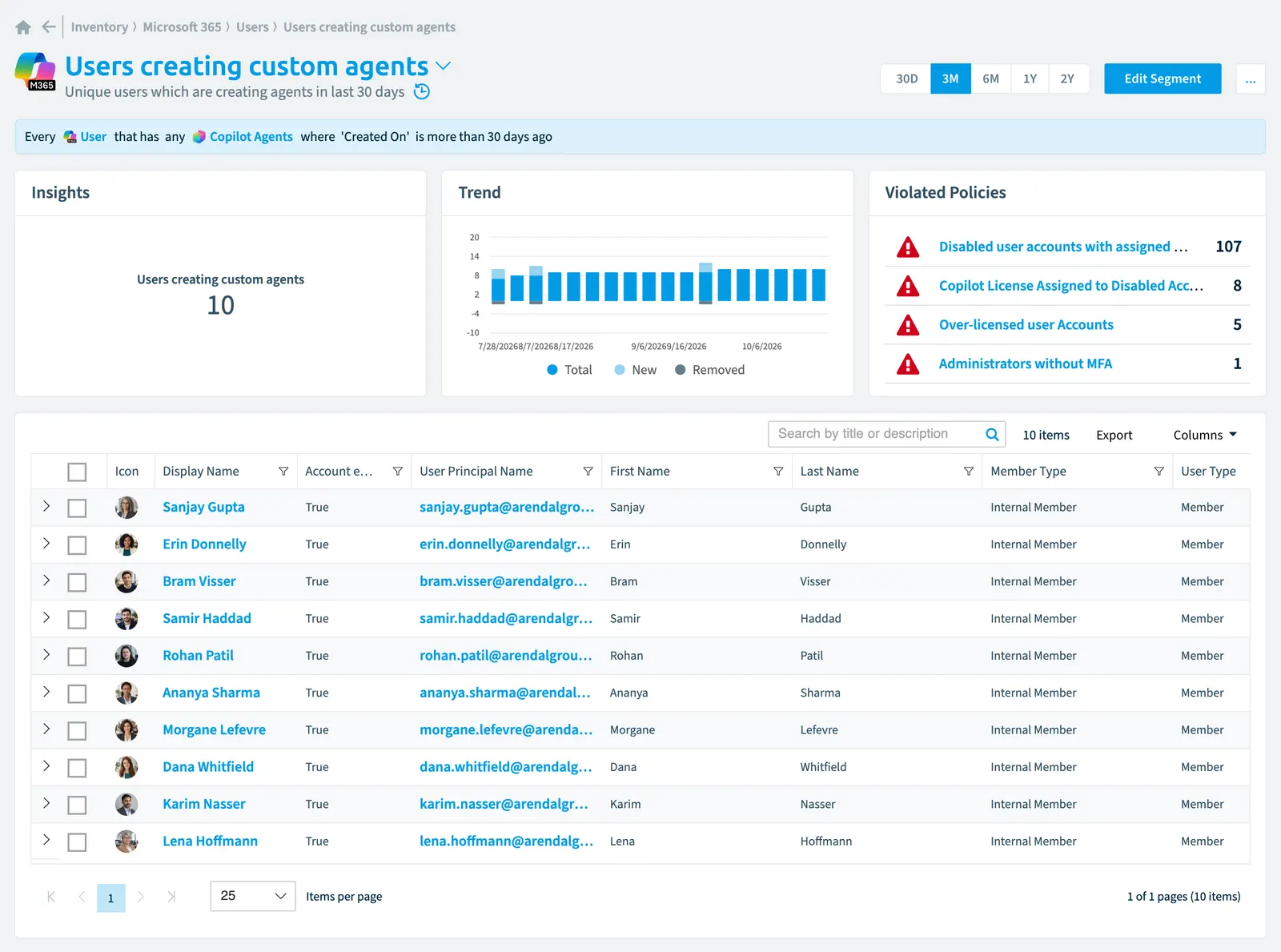Click Rohan Patil's avatar
This screenshot has height=952, width=1281.
126,656
